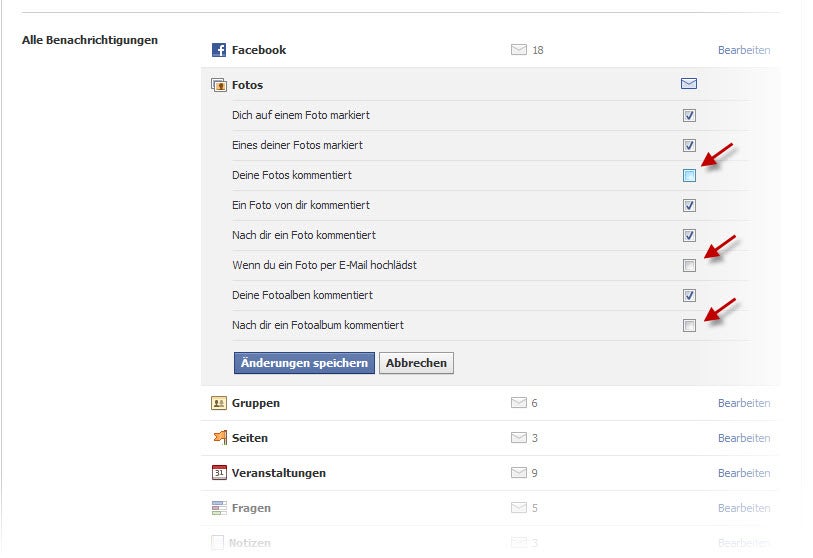This screenshot has height=558, width=813.
Task: Uncheck 'Deine Fotoalben kommentiert' checkbox
Action: [689, 296]
